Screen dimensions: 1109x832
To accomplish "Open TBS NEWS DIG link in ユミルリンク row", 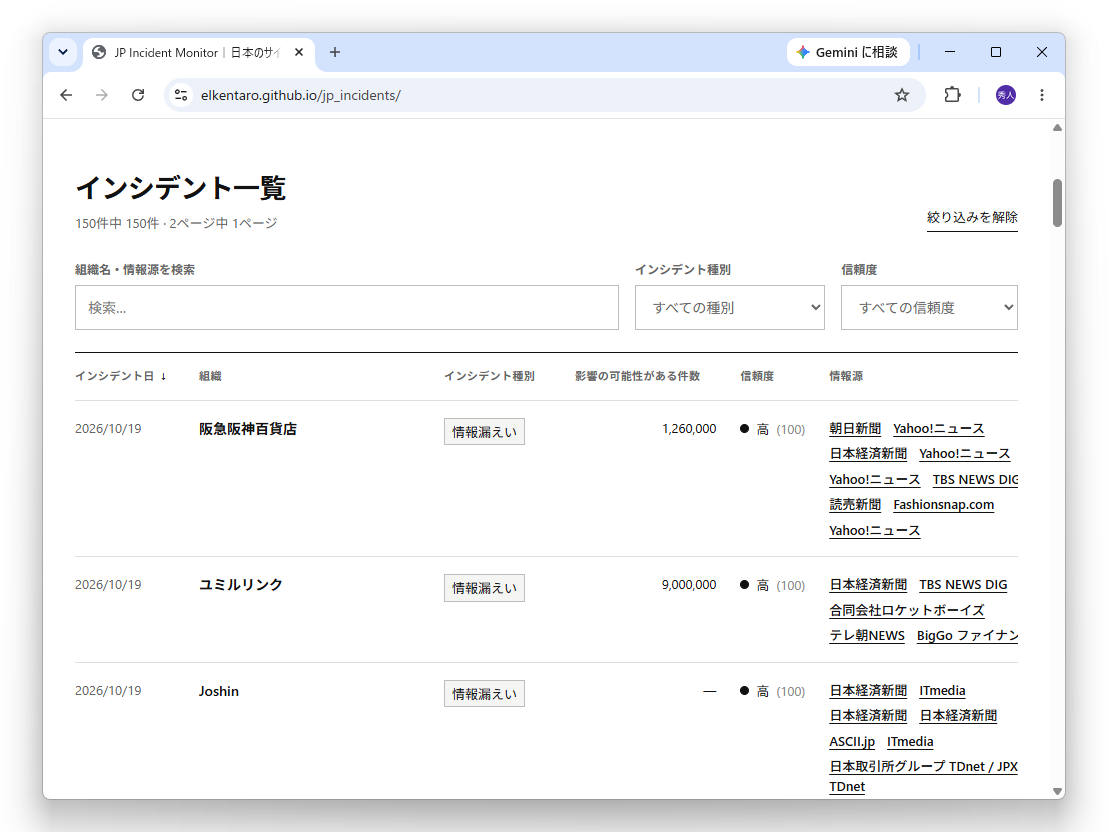I will 963,585.
